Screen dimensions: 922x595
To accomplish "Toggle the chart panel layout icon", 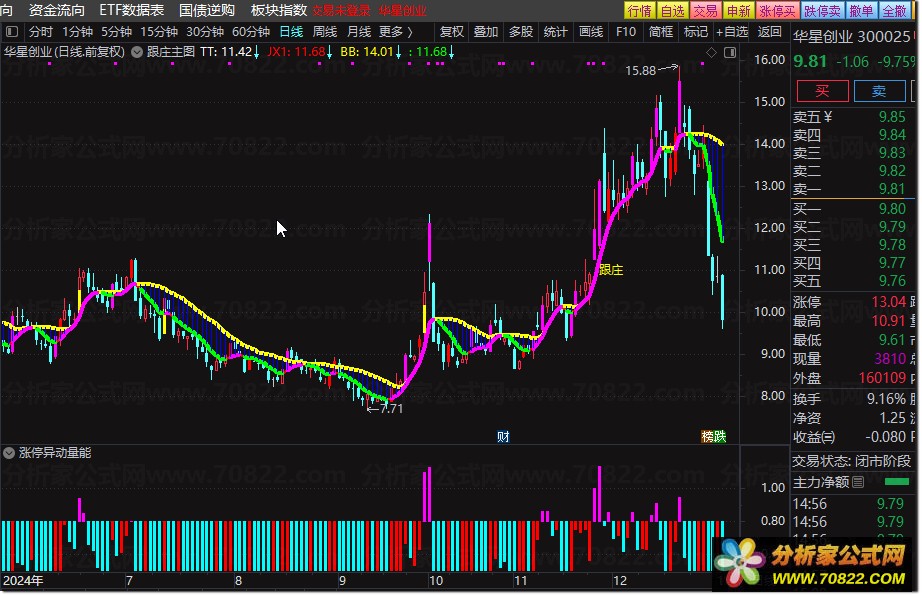I will coord(730,53).
